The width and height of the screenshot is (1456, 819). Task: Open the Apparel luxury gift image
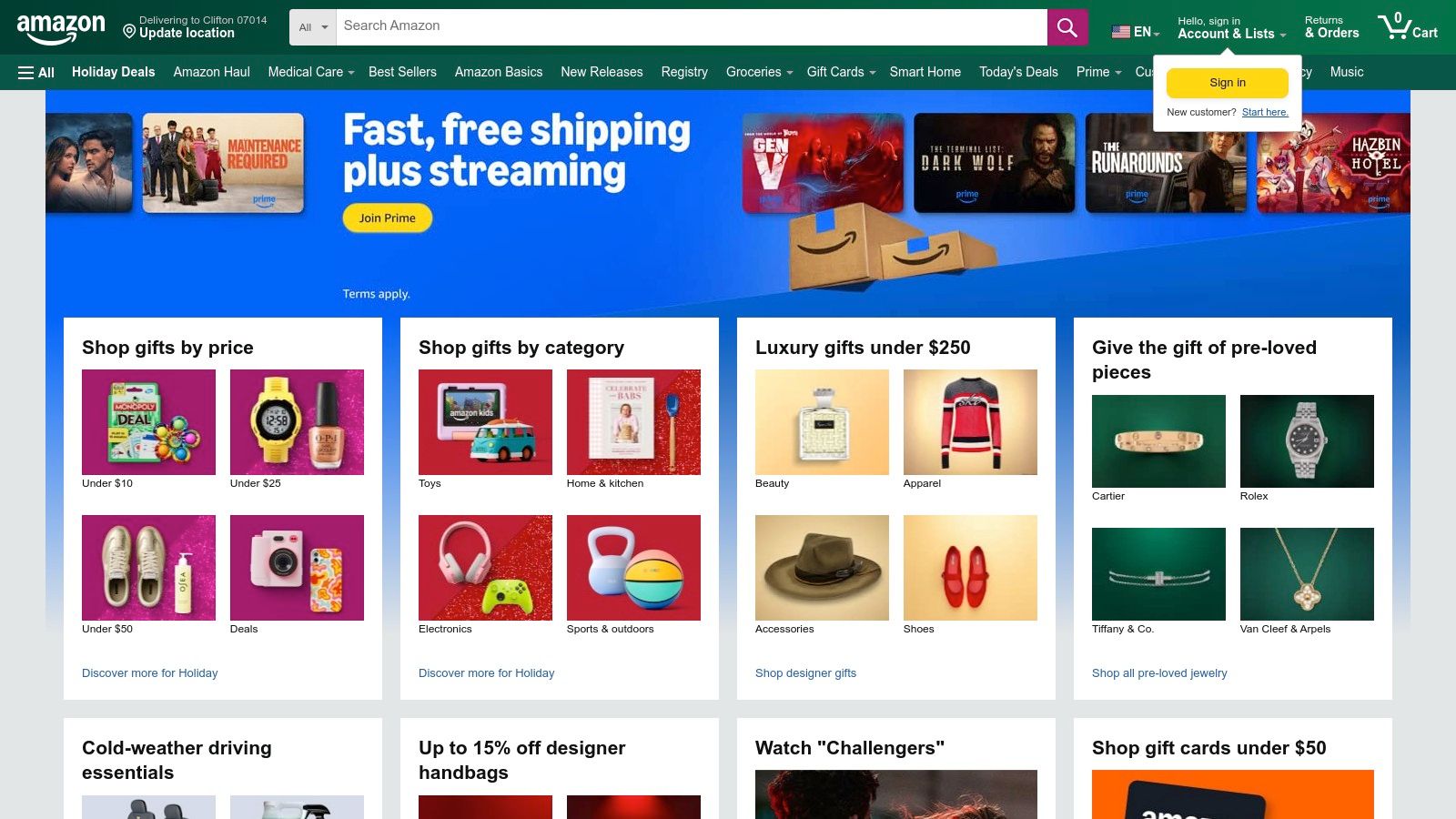tap(970, 422)
